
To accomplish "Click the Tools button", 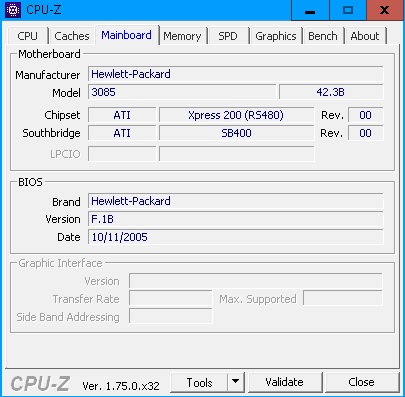I will click(199, 382).
